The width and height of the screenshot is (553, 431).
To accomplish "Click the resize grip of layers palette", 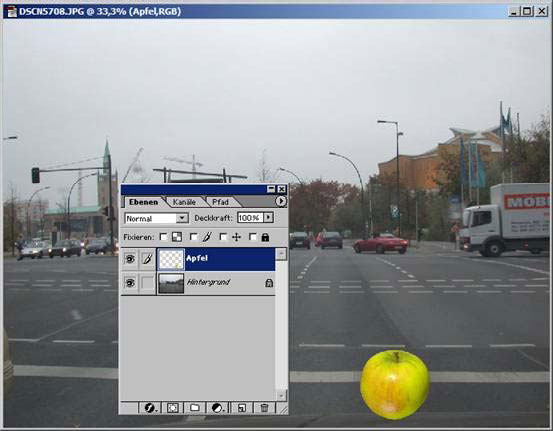I will tap(283, 409).
